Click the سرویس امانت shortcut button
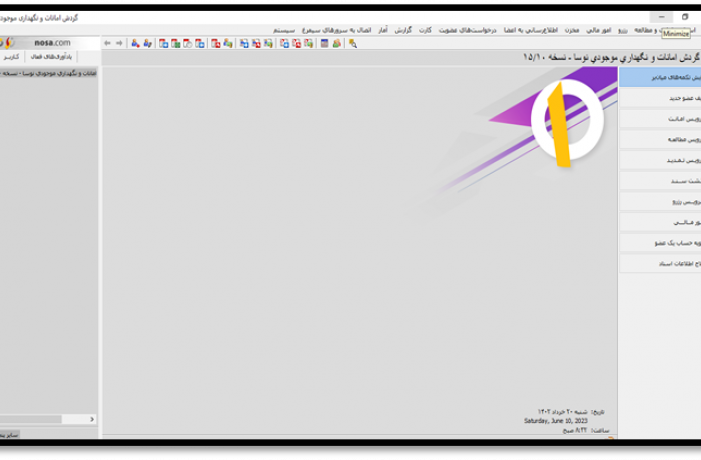This screenshot has height=460, width=701. (x=660, y=119)
